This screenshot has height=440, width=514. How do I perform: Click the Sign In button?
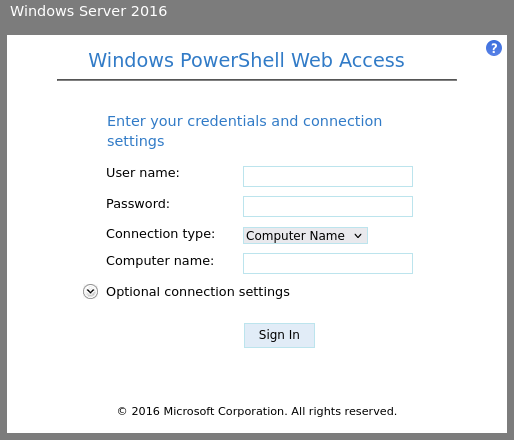pos(279,335)
